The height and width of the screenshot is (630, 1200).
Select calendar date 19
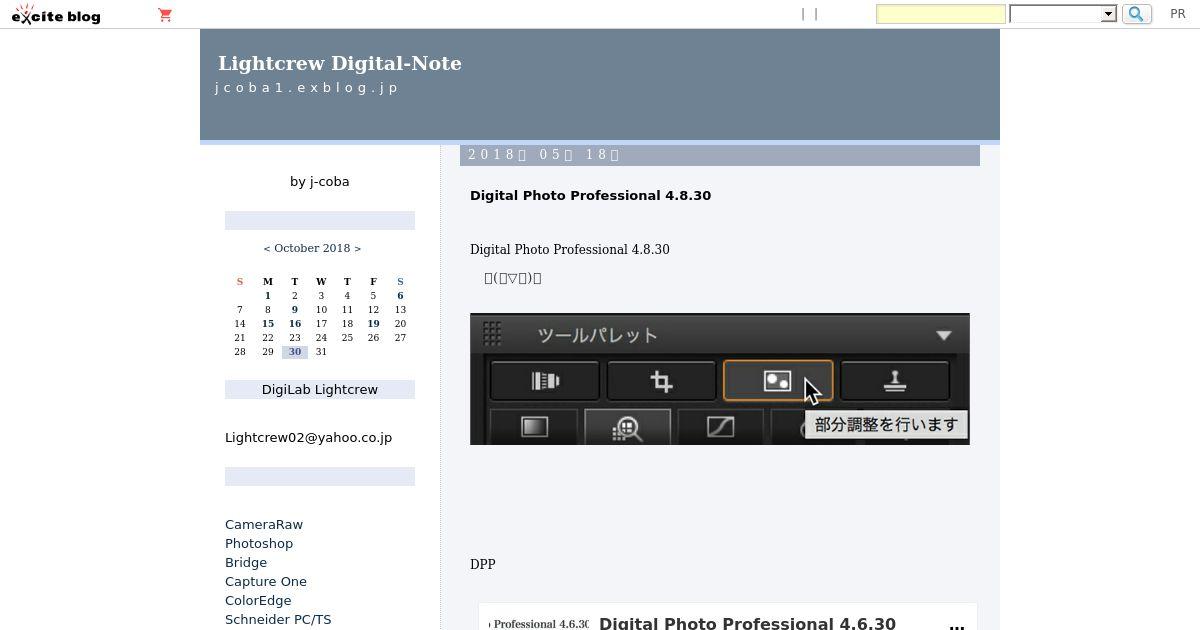tap(373, 324)
